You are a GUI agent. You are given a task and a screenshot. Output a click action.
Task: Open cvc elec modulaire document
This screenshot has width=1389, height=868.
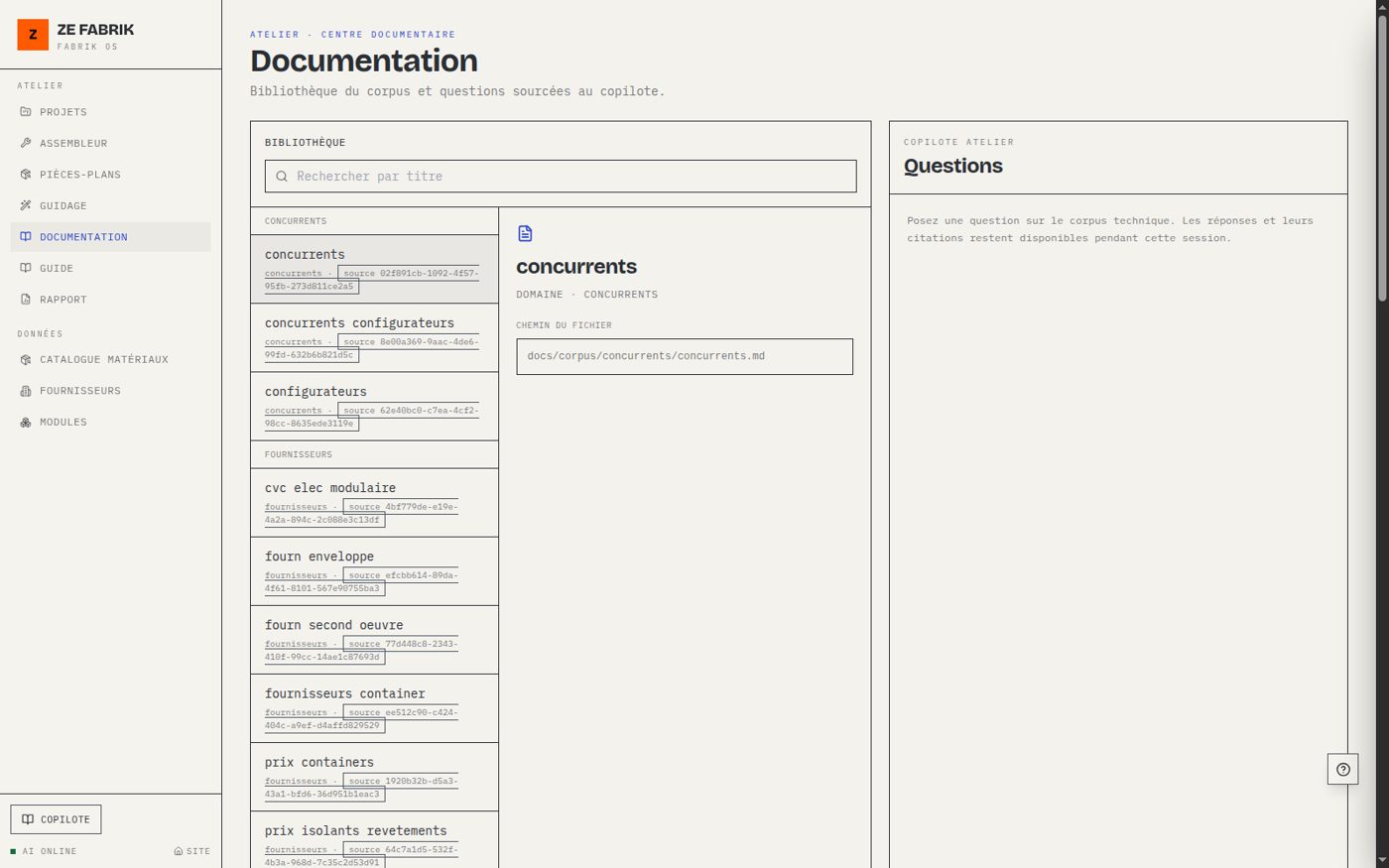tap(374, 502)
